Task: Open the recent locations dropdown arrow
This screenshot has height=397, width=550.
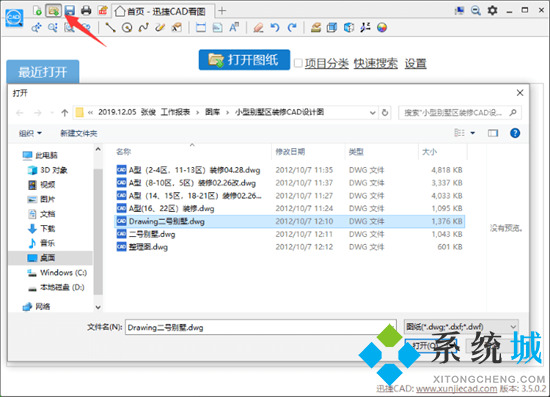Action: (52, 113)
